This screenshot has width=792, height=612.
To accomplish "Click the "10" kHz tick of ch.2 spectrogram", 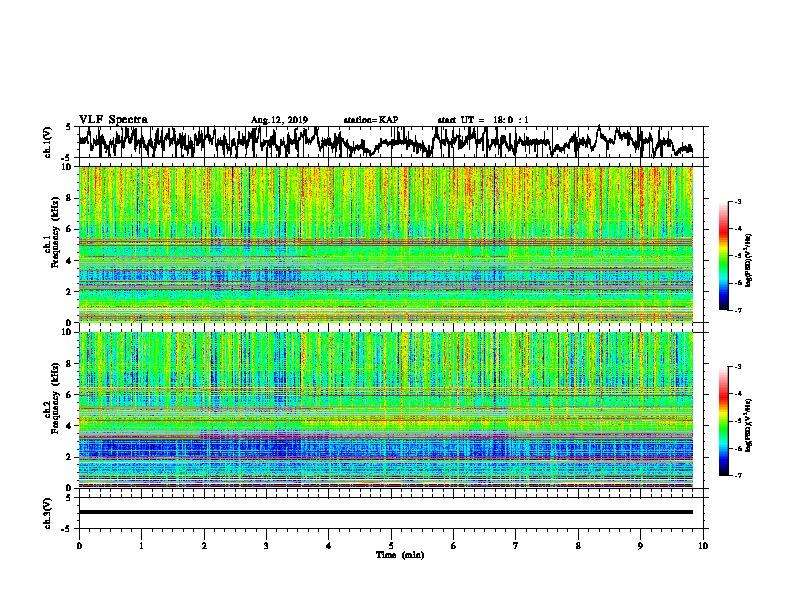I will click(x=69, y=332).
